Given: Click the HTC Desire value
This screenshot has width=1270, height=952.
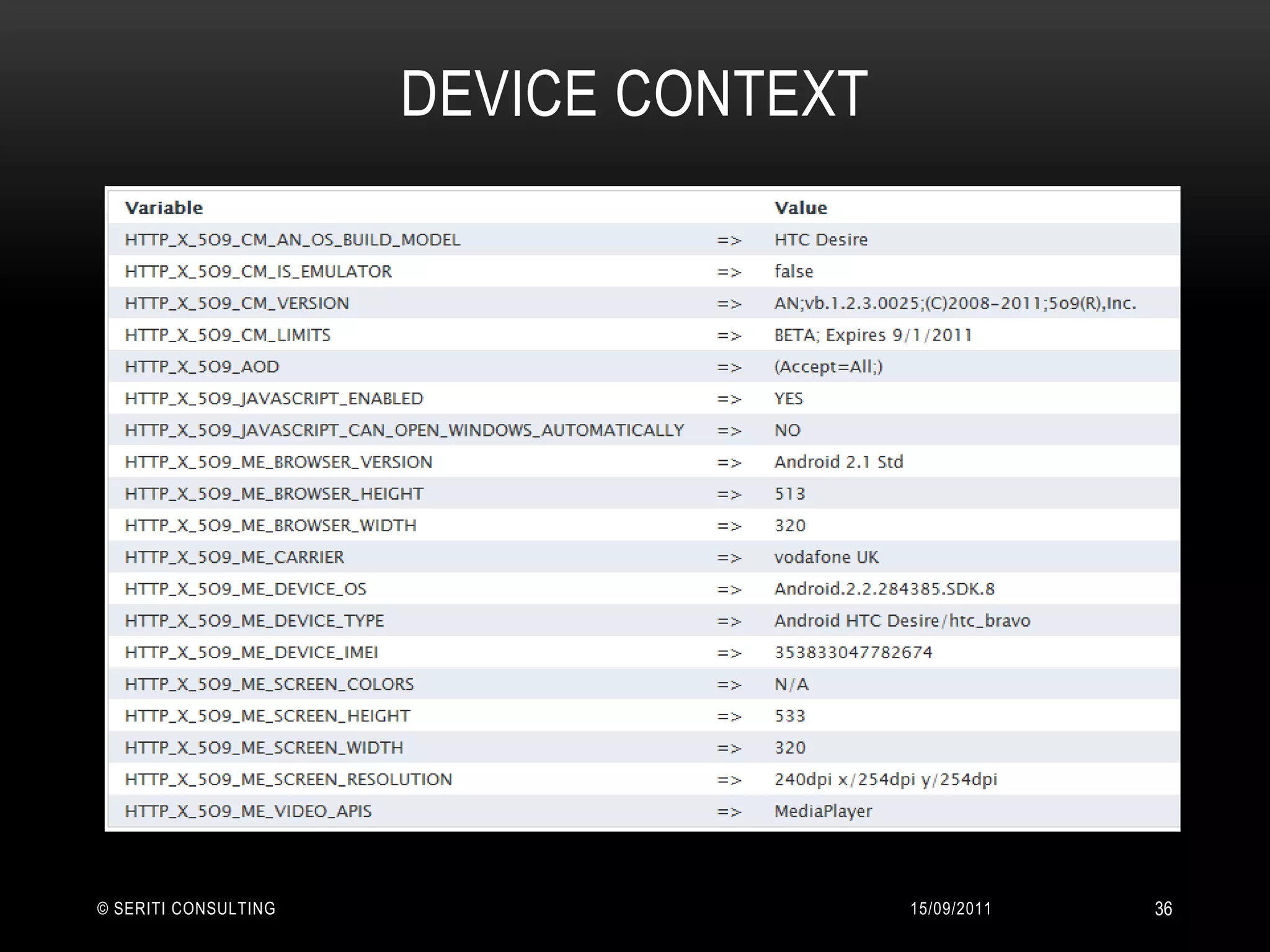Looking at the screenshot, I should tap(821, 240).
